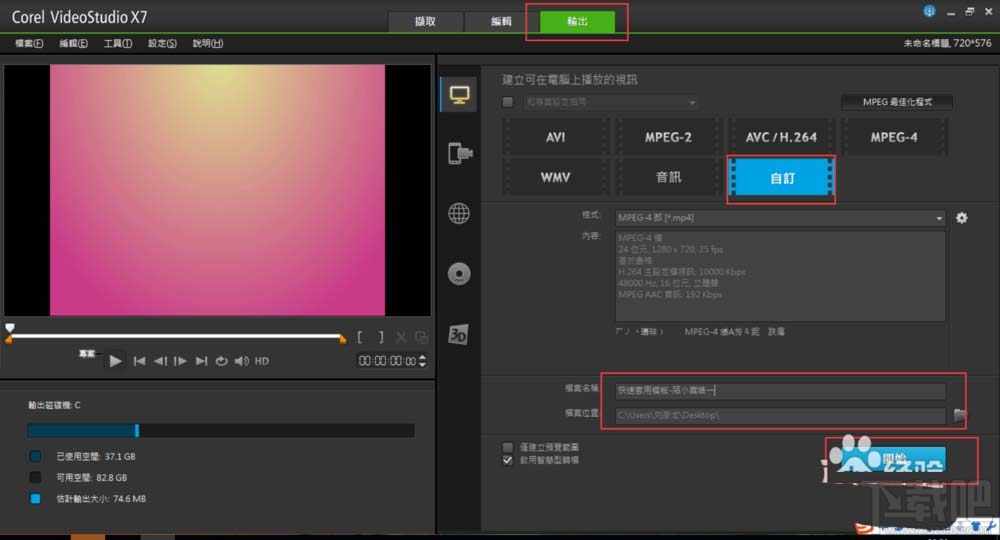Open the 3D movie output icon
The width and height of the screenshot is (1000, 540).
click(459, 333)
